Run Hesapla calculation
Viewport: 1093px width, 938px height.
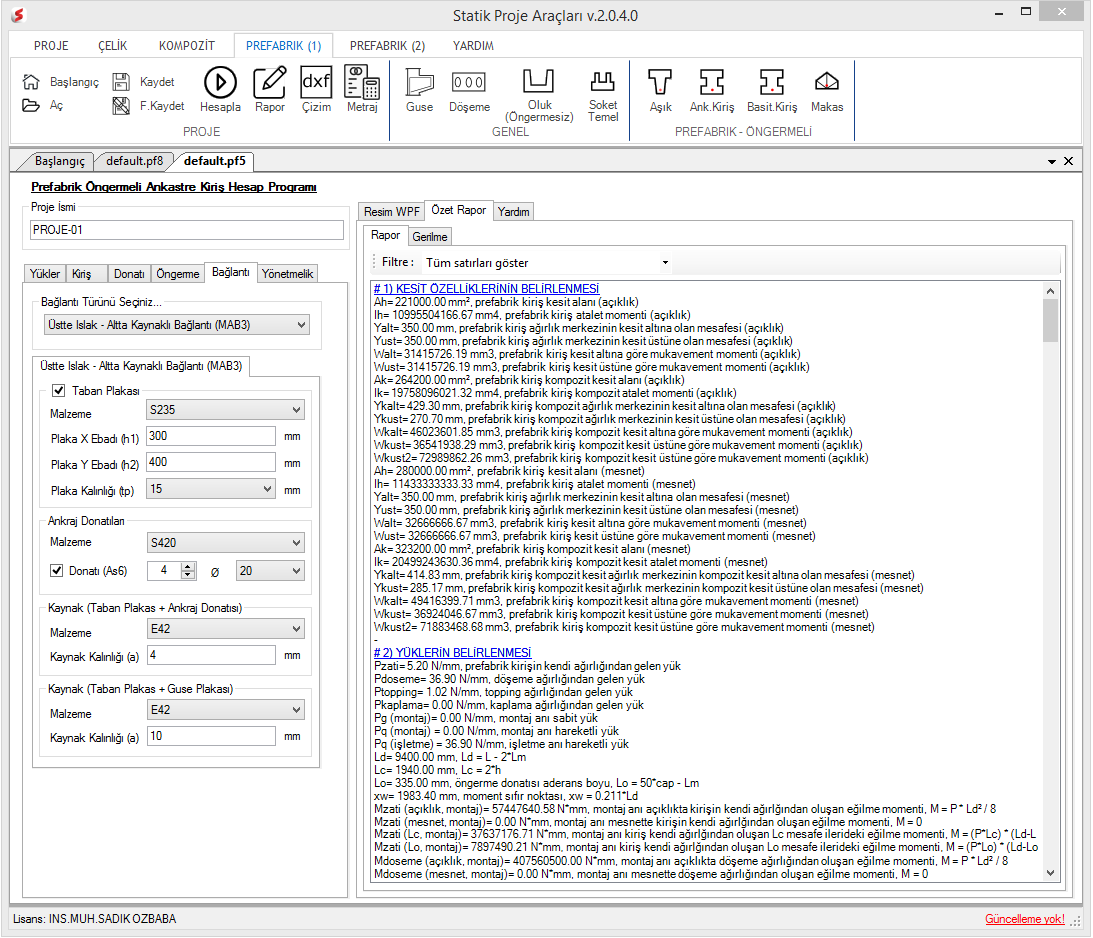tap(220, 89)
